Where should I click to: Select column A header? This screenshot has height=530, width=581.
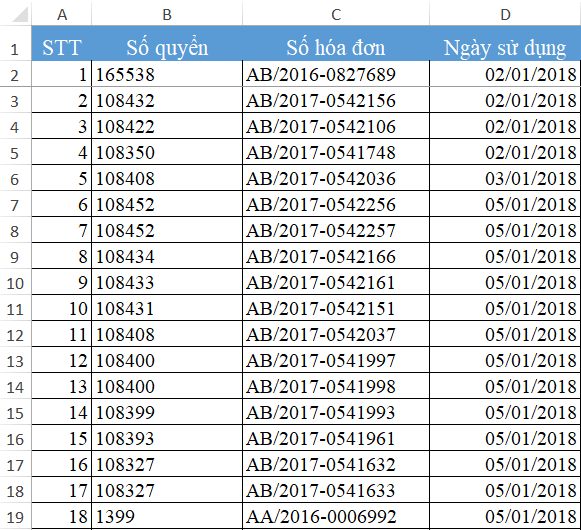(62, 13)
